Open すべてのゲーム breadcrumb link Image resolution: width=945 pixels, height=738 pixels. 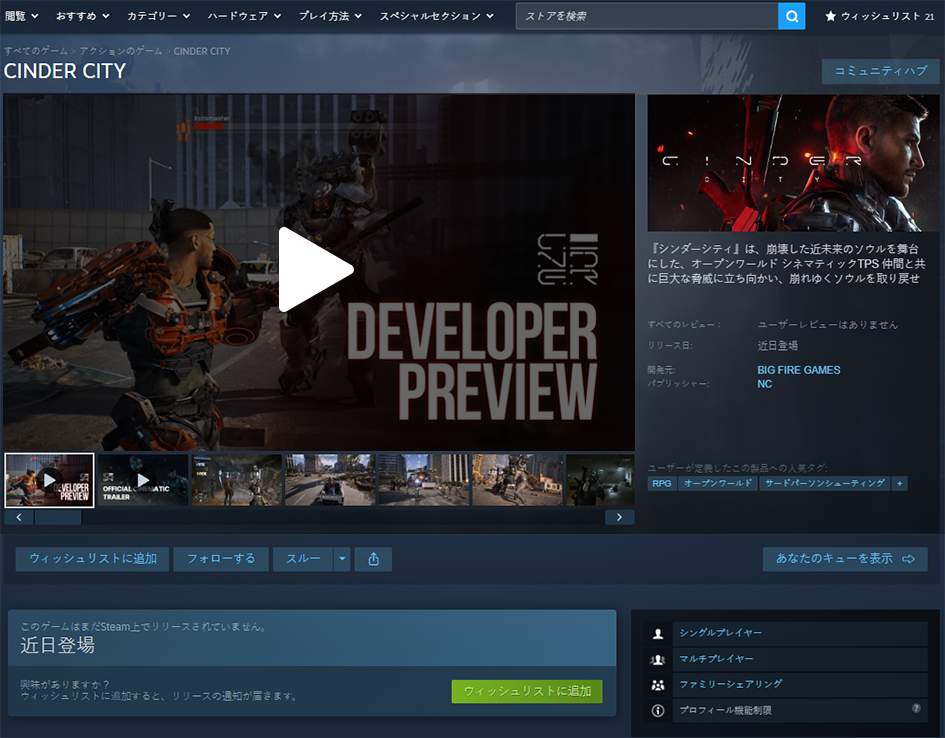(x=36, y=51)
